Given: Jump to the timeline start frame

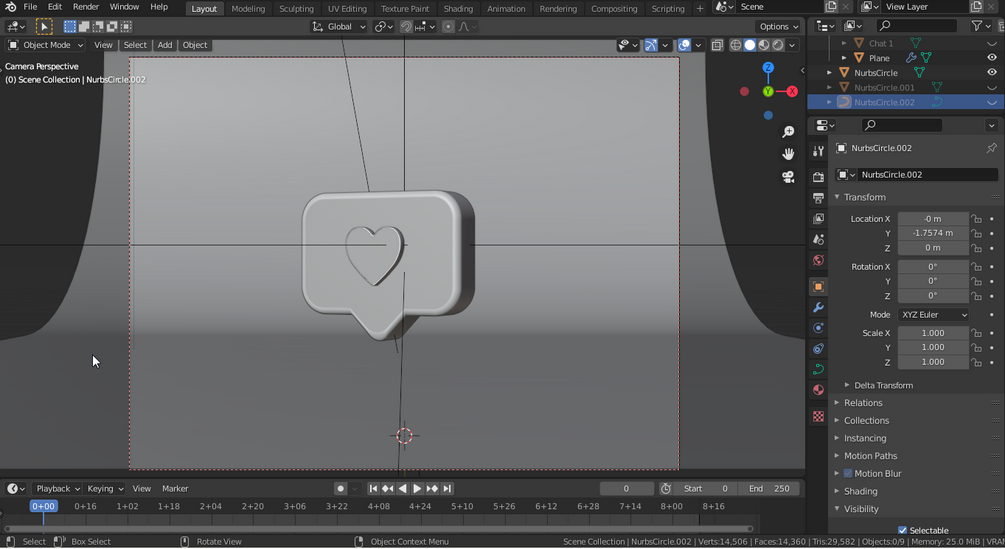Looking at the screenshot, I should pyautogui.click(x=373, y=489).
